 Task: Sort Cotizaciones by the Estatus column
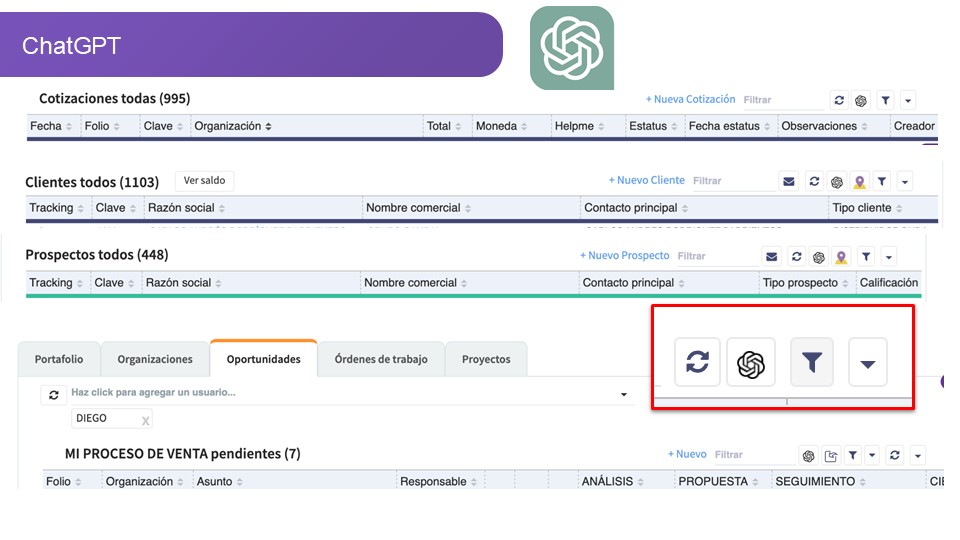tap(653, 126)
